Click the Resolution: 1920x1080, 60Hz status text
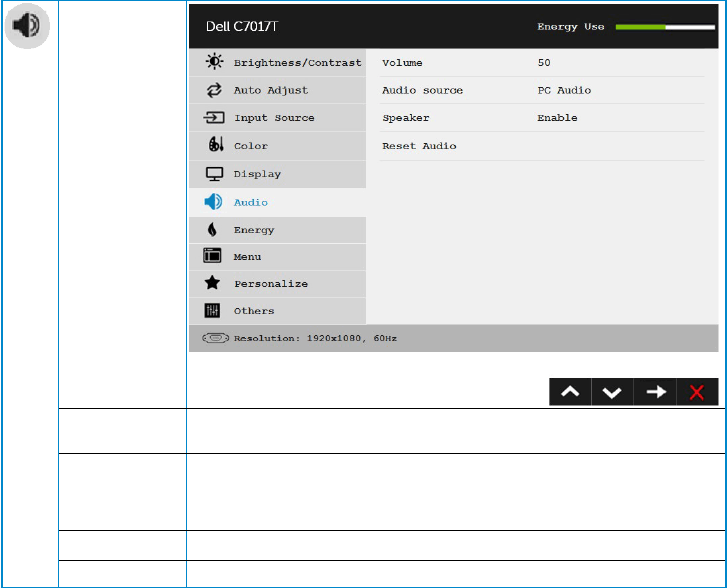The image size is (727, 588). pyautogui.click(x=315, y=339)
